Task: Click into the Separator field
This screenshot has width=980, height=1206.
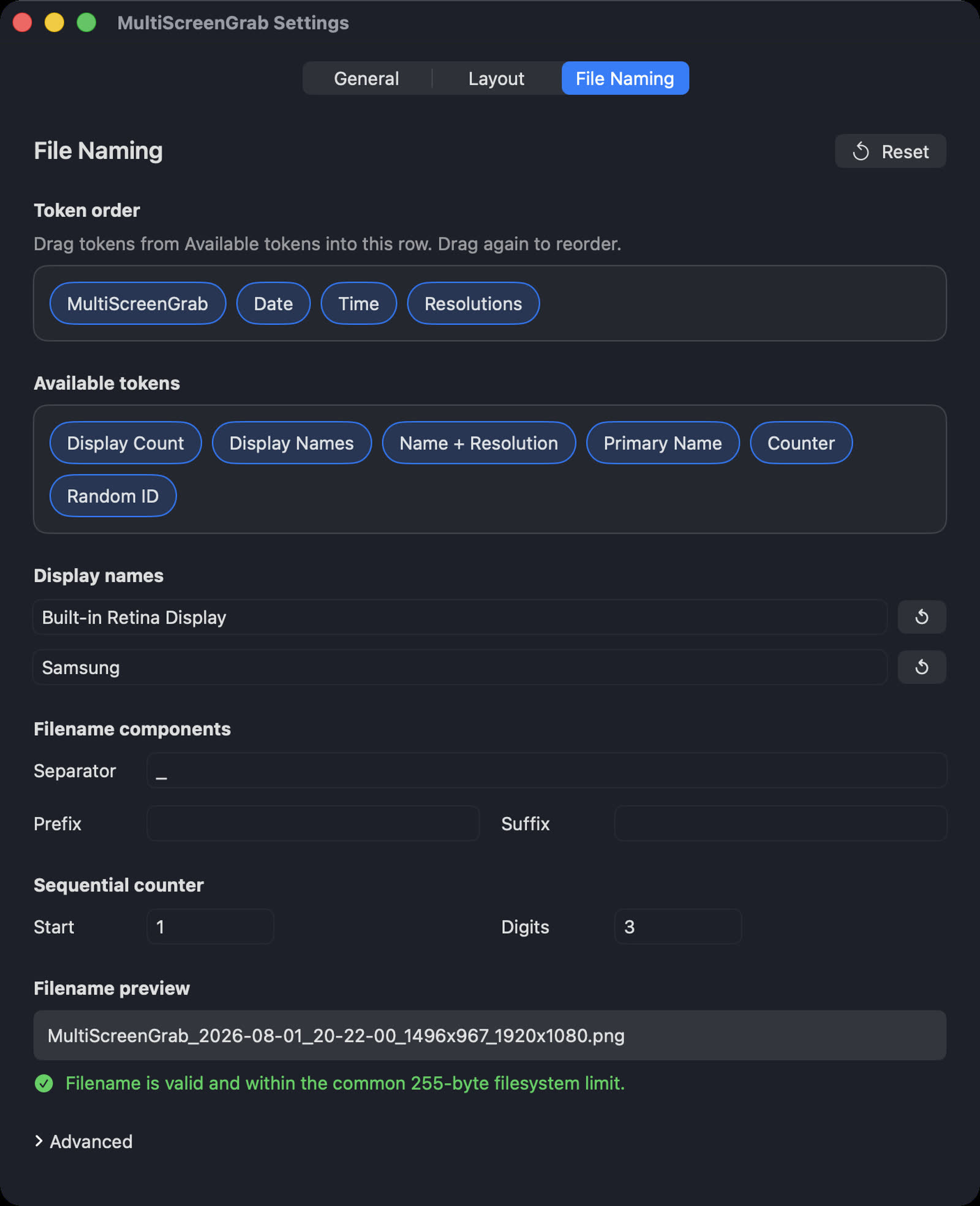Action: pyautogui.click(x=547, y=770)
